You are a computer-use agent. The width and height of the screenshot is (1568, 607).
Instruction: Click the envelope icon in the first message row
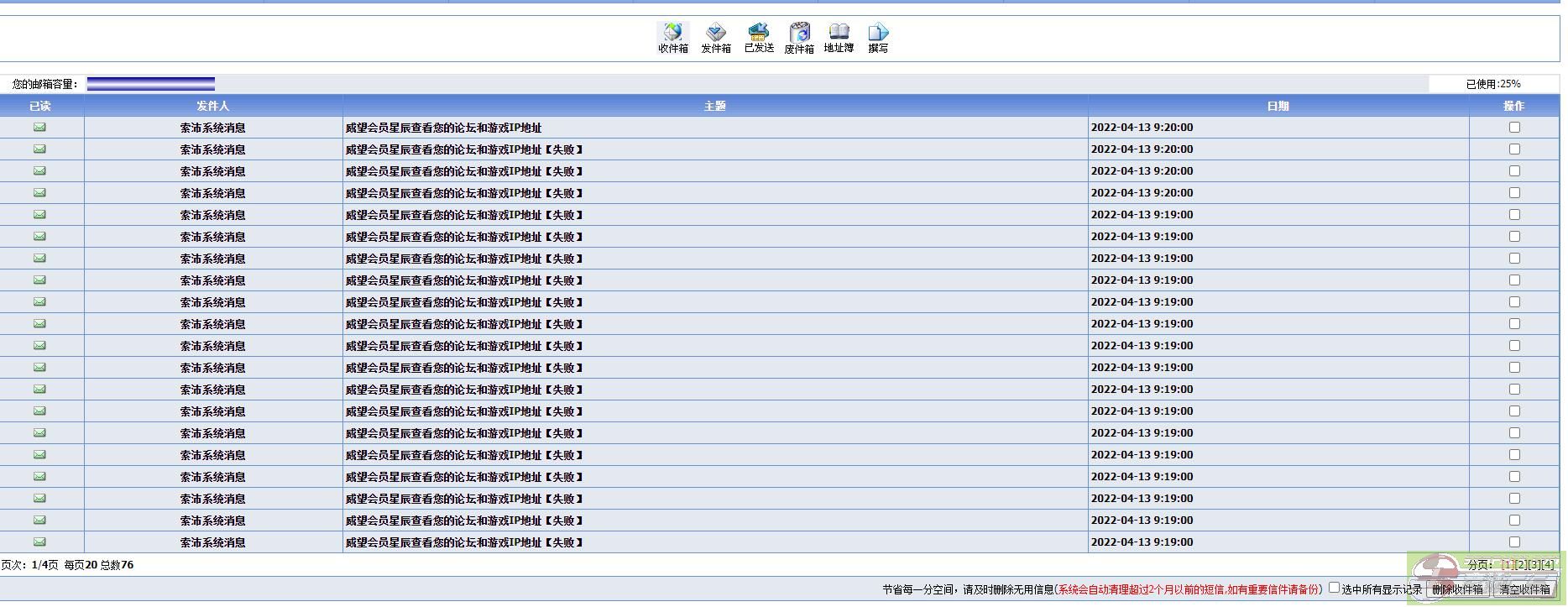click(x=39, y=128)
